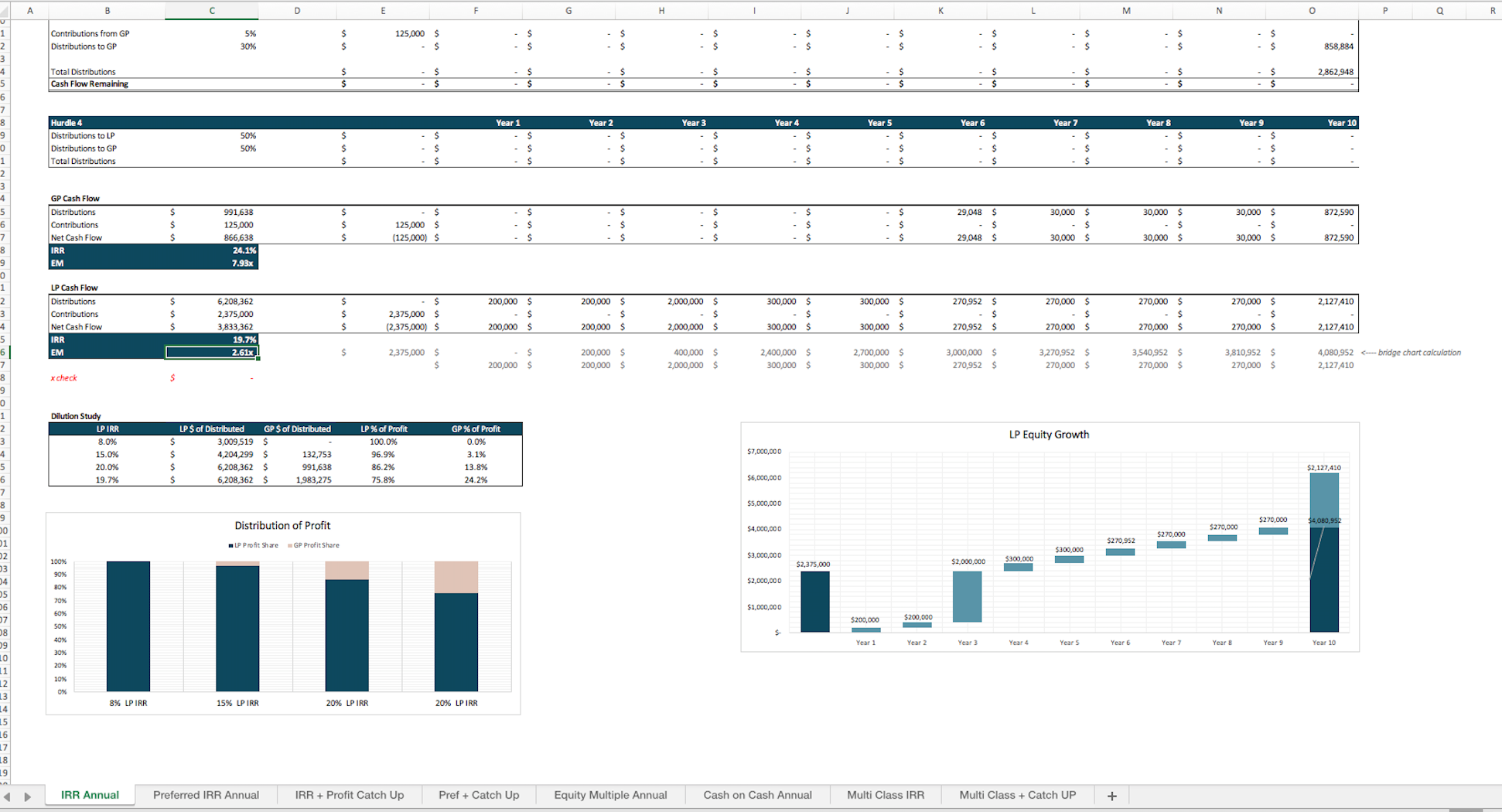Click LP Profit Share legend entry
This screenshot has height=812, width=1502.
[x=254, y=545]
